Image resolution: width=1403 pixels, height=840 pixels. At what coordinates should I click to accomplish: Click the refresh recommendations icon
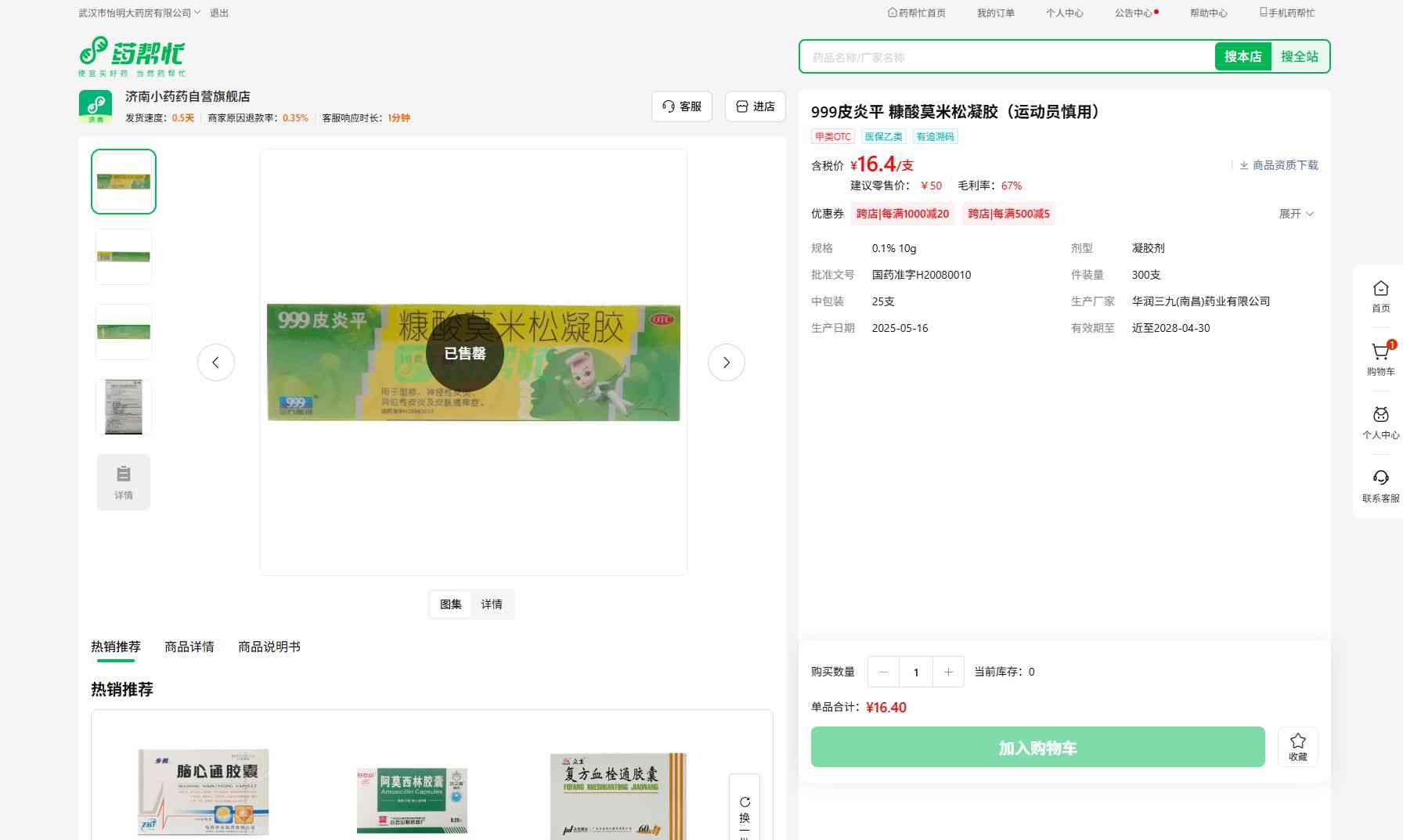point(745,802)
